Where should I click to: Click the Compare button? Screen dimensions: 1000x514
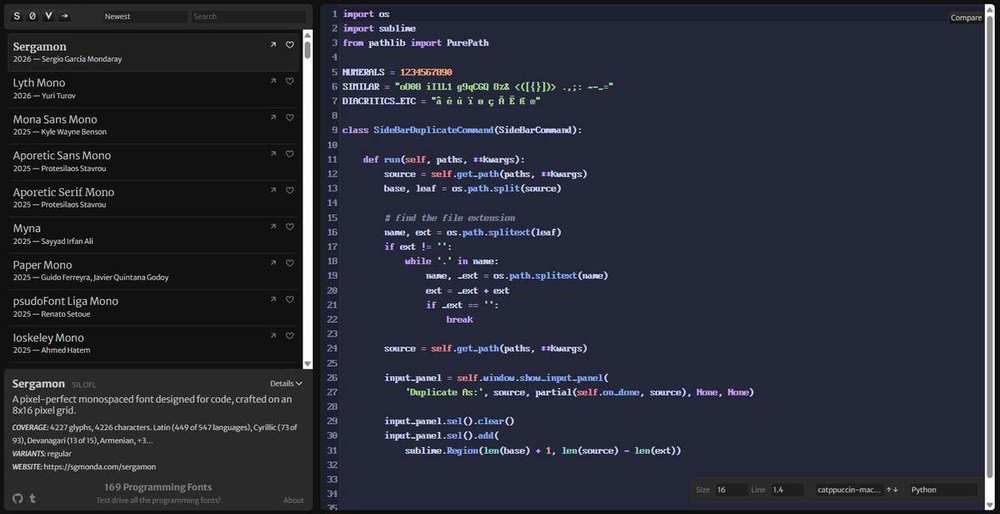click(x=966, y=18)
